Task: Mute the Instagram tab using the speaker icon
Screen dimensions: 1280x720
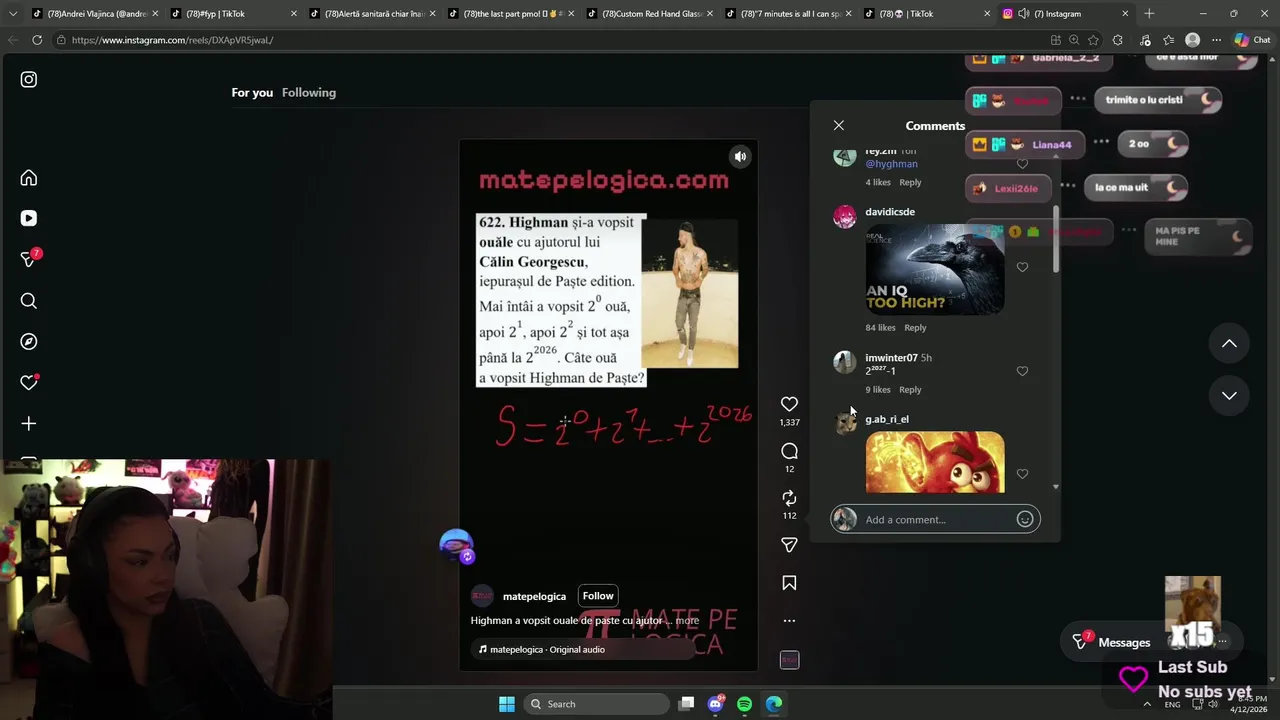Action: (1023, 14)
